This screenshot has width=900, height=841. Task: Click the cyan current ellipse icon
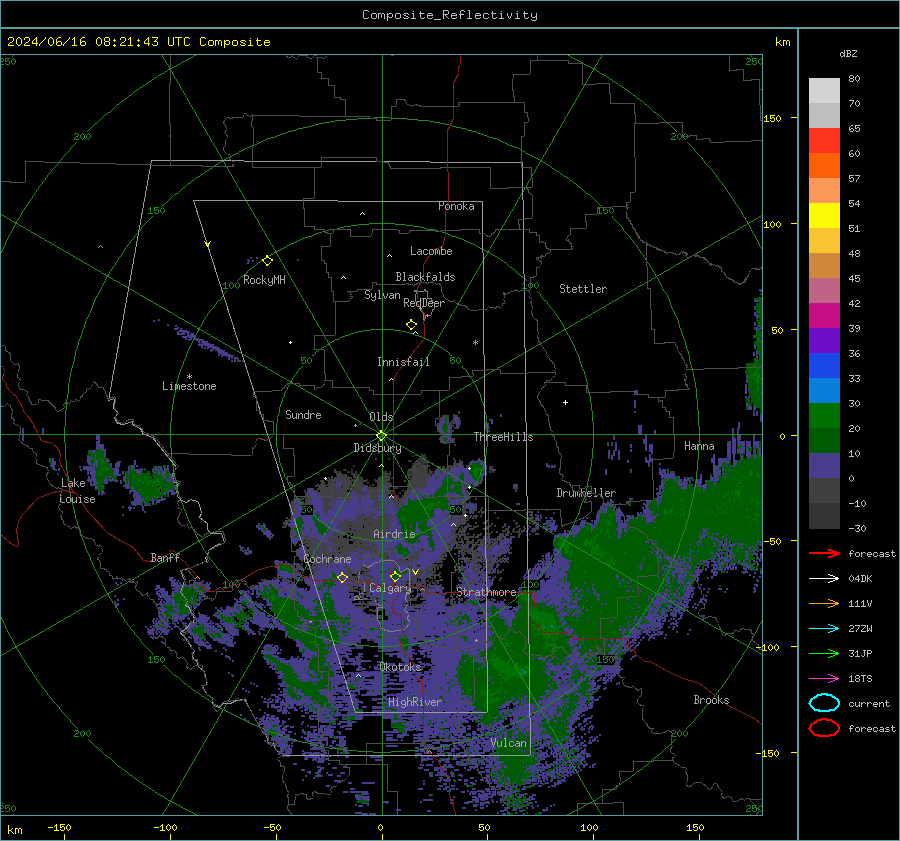point(824,703)
